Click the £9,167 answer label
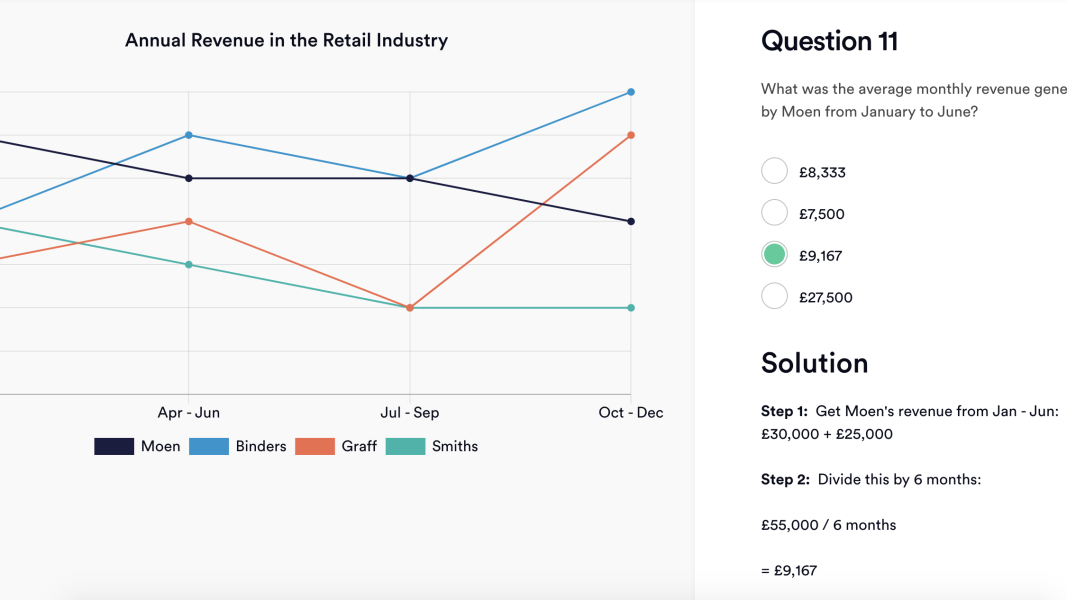Image resolution: width=1067 pixels, height=600 pixels. 821,256
